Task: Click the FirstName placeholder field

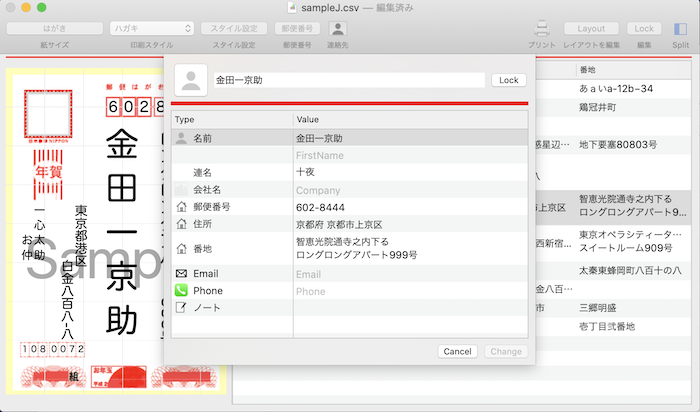Action: (410, 155)
